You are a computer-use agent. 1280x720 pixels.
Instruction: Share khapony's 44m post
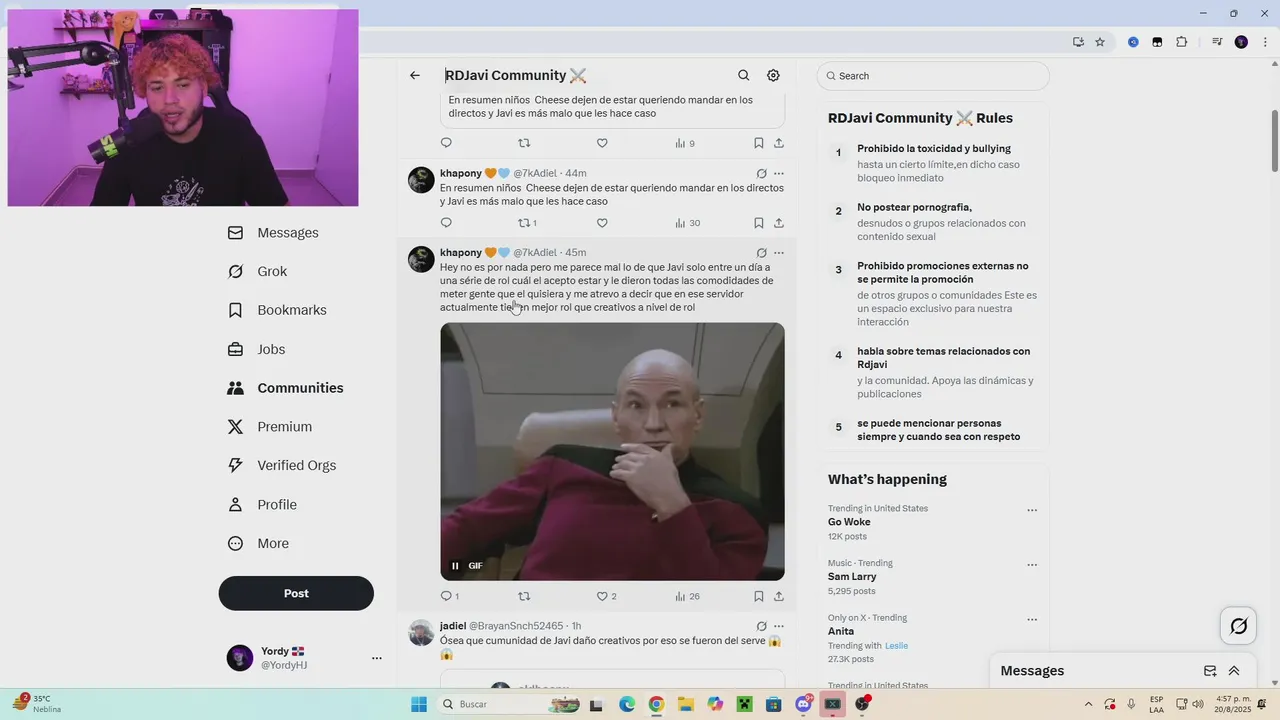[778, 223]
